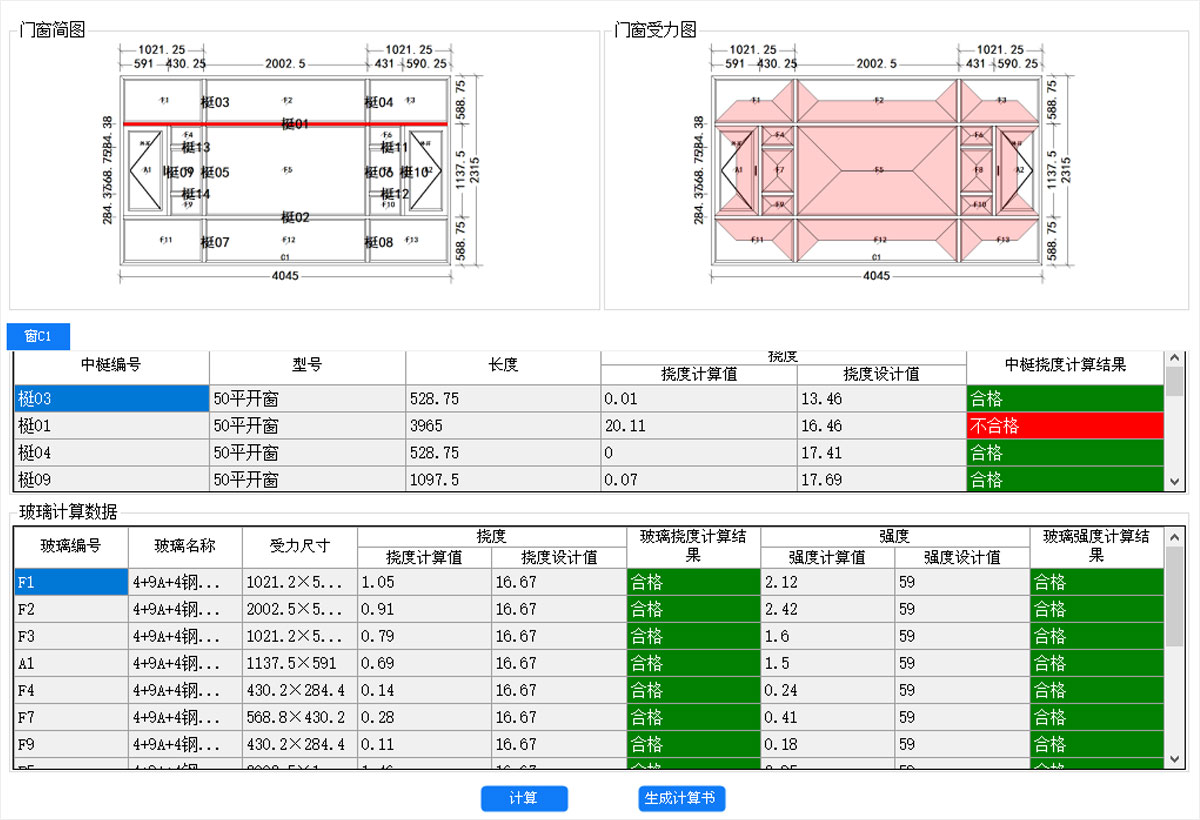
Task: Click the 受力尺寸 column header
Action: click(x=300, y=547)
